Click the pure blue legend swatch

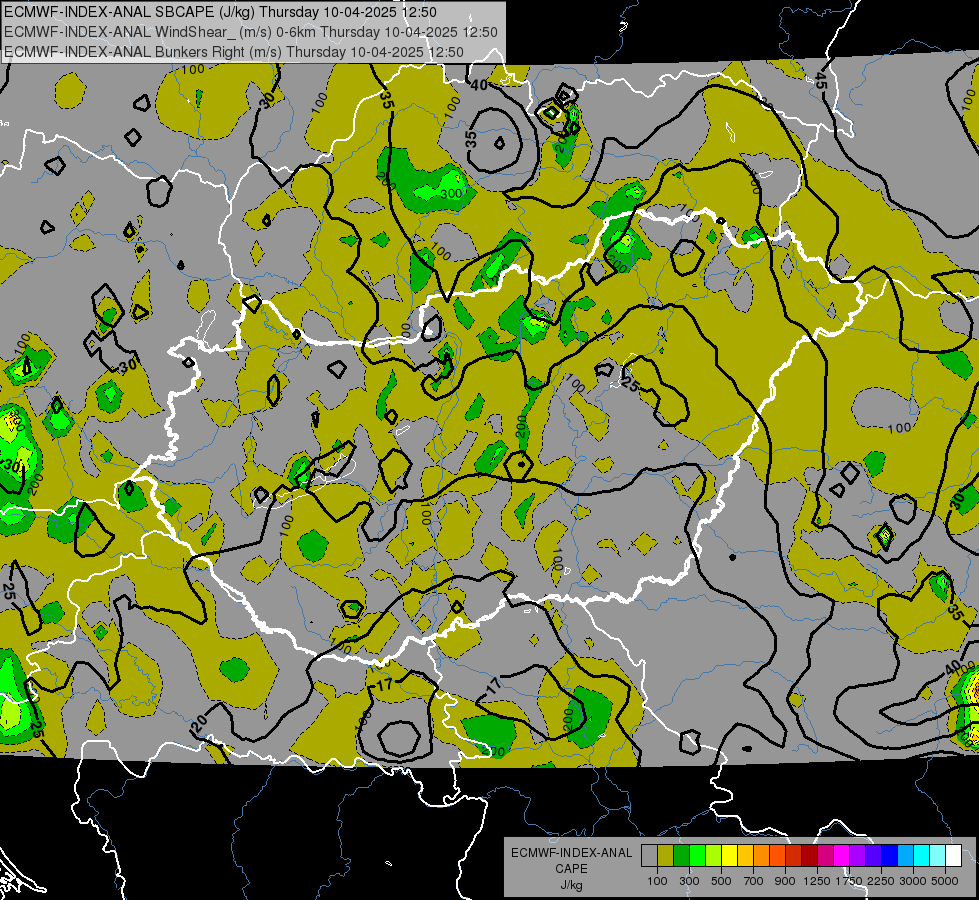click(x=889, y=856)
